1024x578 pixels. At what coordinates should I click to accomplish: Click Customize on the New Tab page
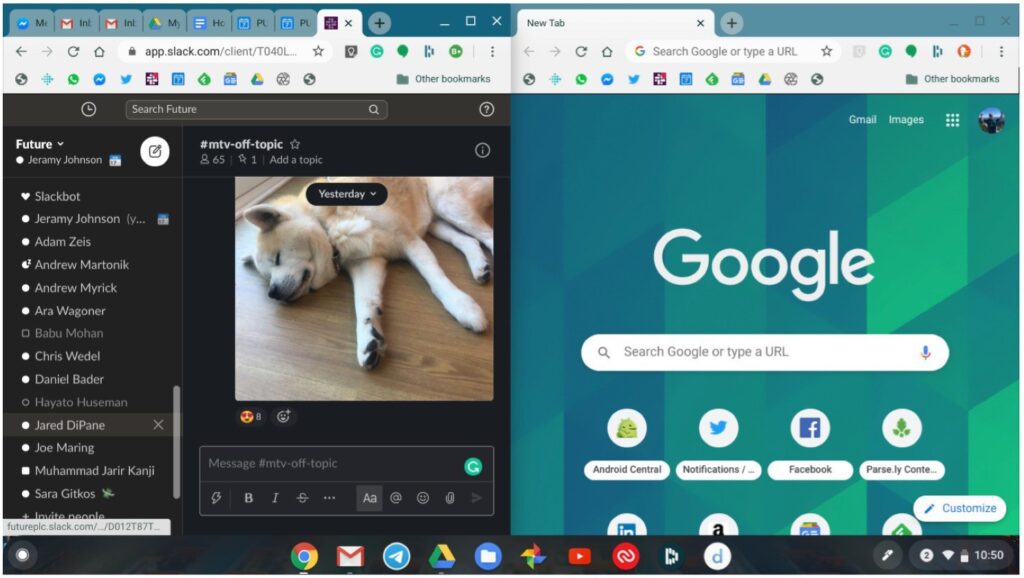[x=959, y=507]
